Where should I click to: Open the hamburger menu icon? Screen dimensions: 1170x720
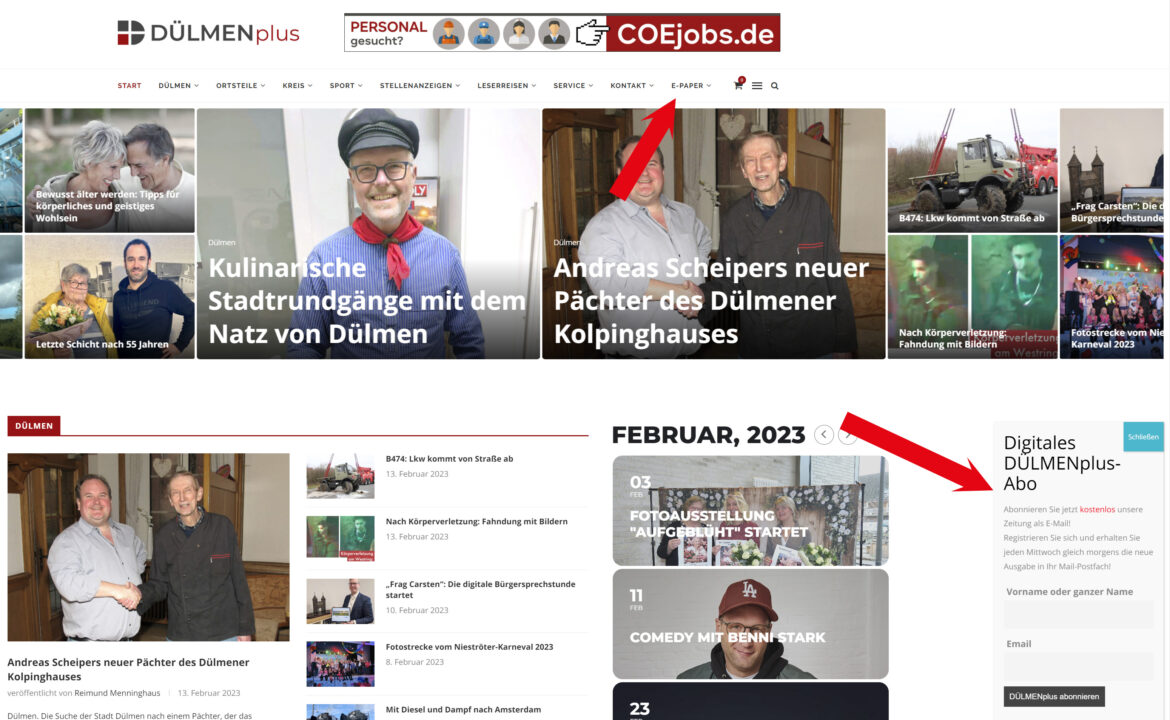coord(757,86)
